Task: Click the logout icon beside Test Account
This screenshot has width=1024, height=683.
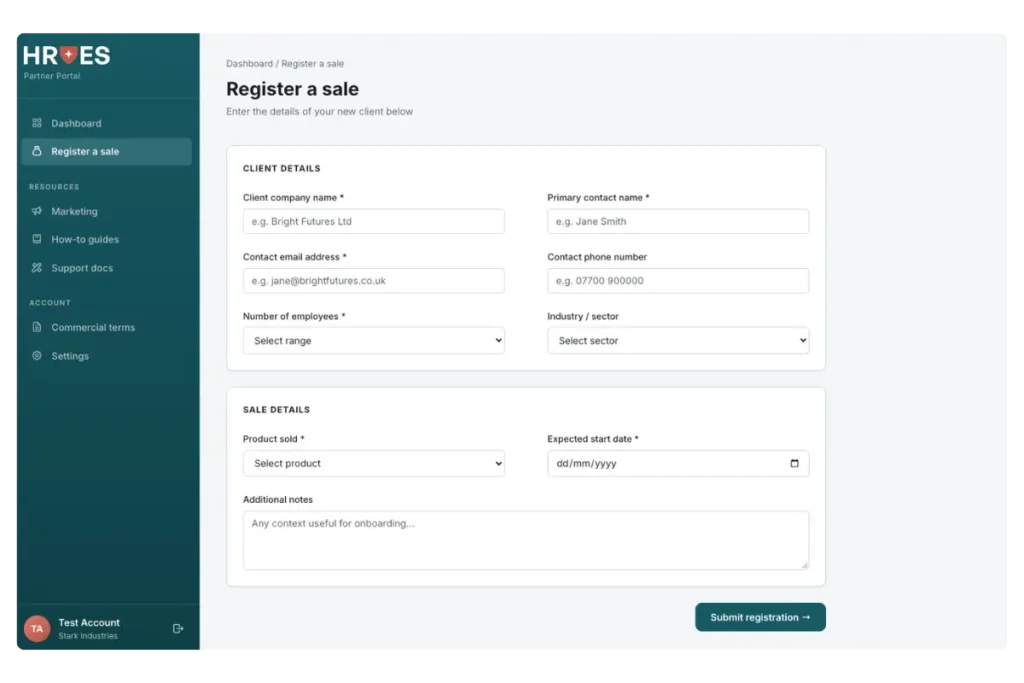Action: click(x=178, y=629)
